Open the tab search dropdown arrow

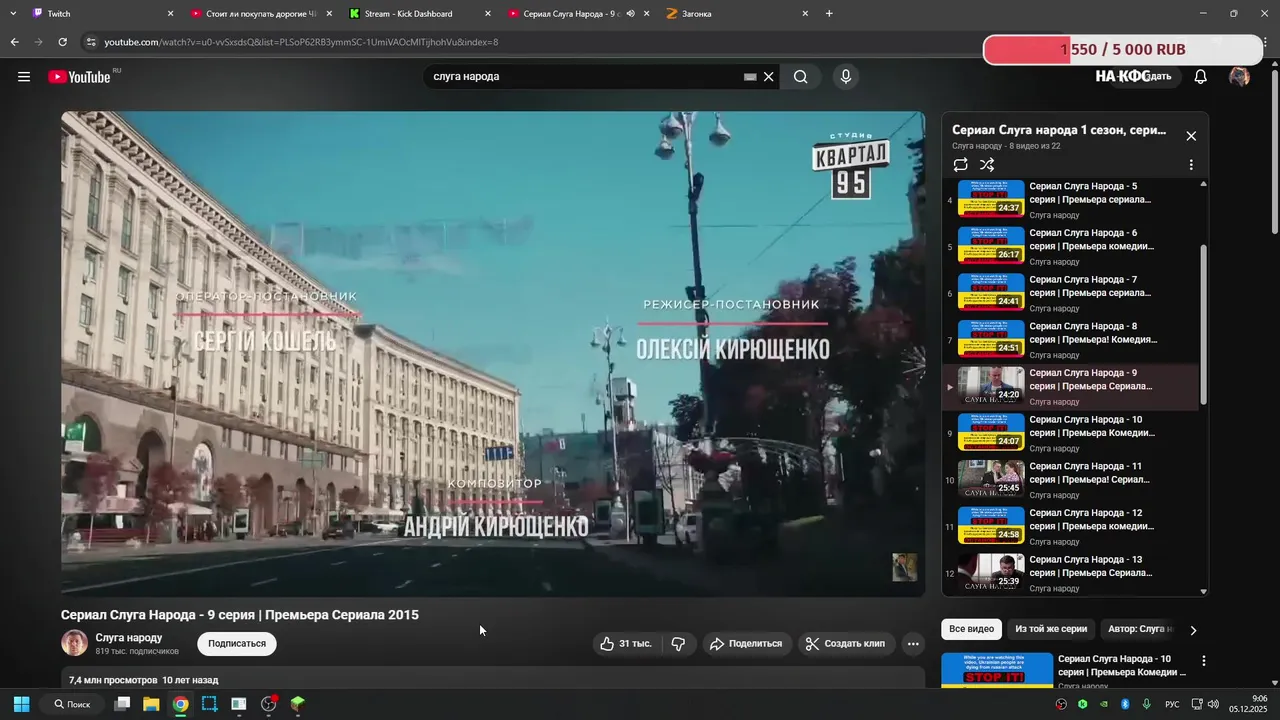coord(13,14)
